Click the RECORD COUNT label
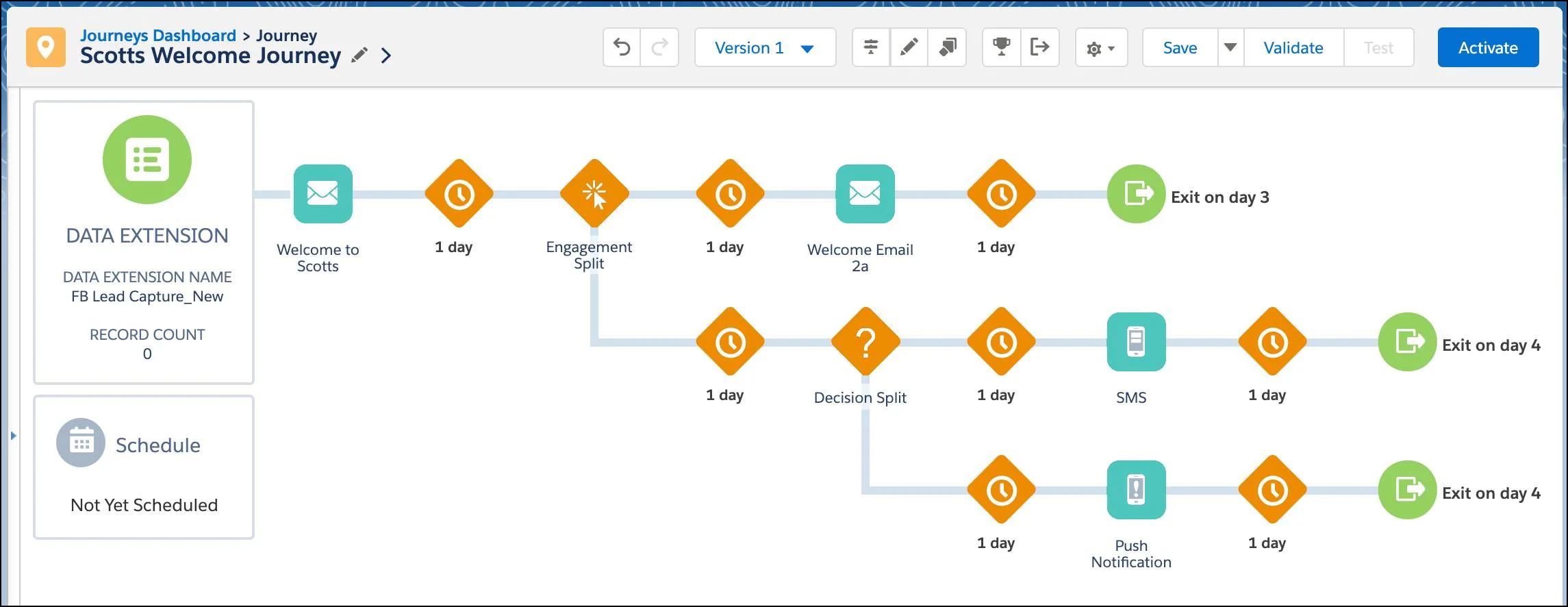This screenshot has width=1568, height=607. pos(147,334)
